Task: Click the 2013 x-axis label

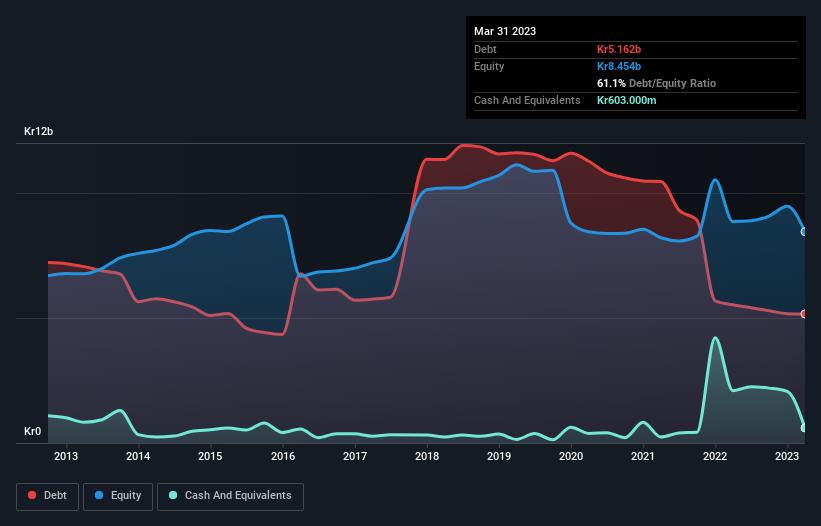Action: click(66, 456)
